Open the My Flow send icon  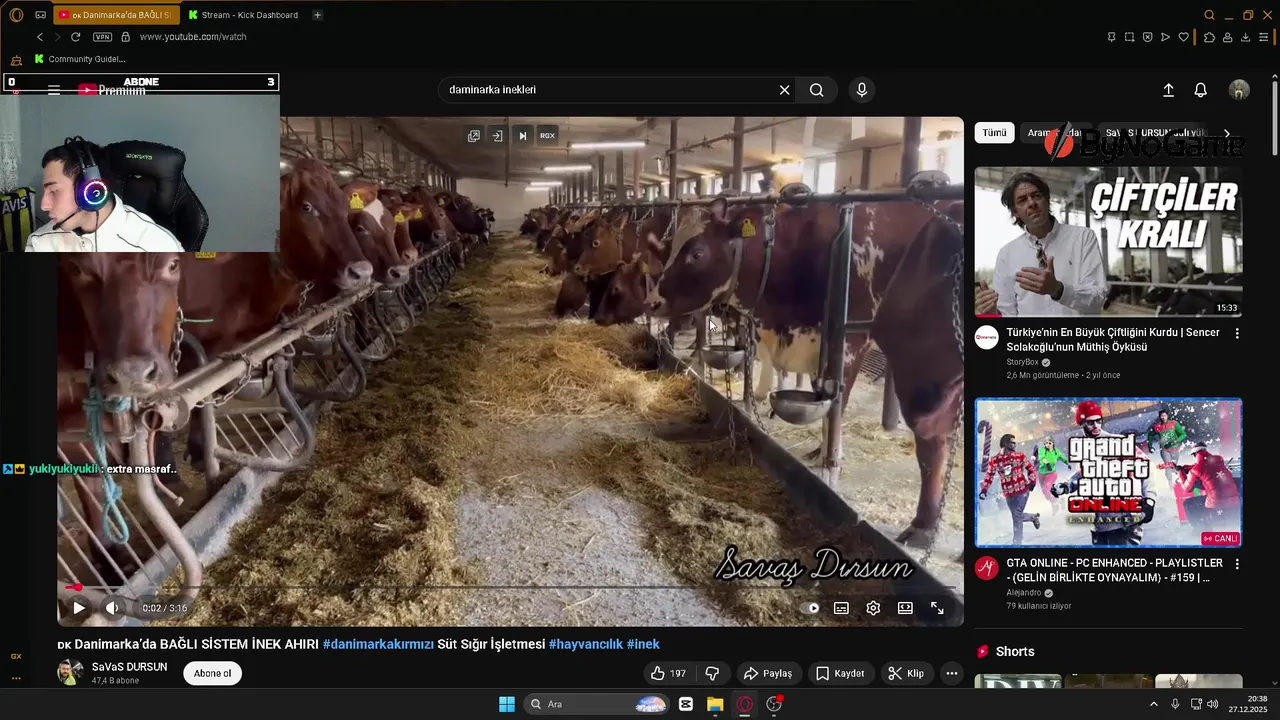coord(1165,37)
